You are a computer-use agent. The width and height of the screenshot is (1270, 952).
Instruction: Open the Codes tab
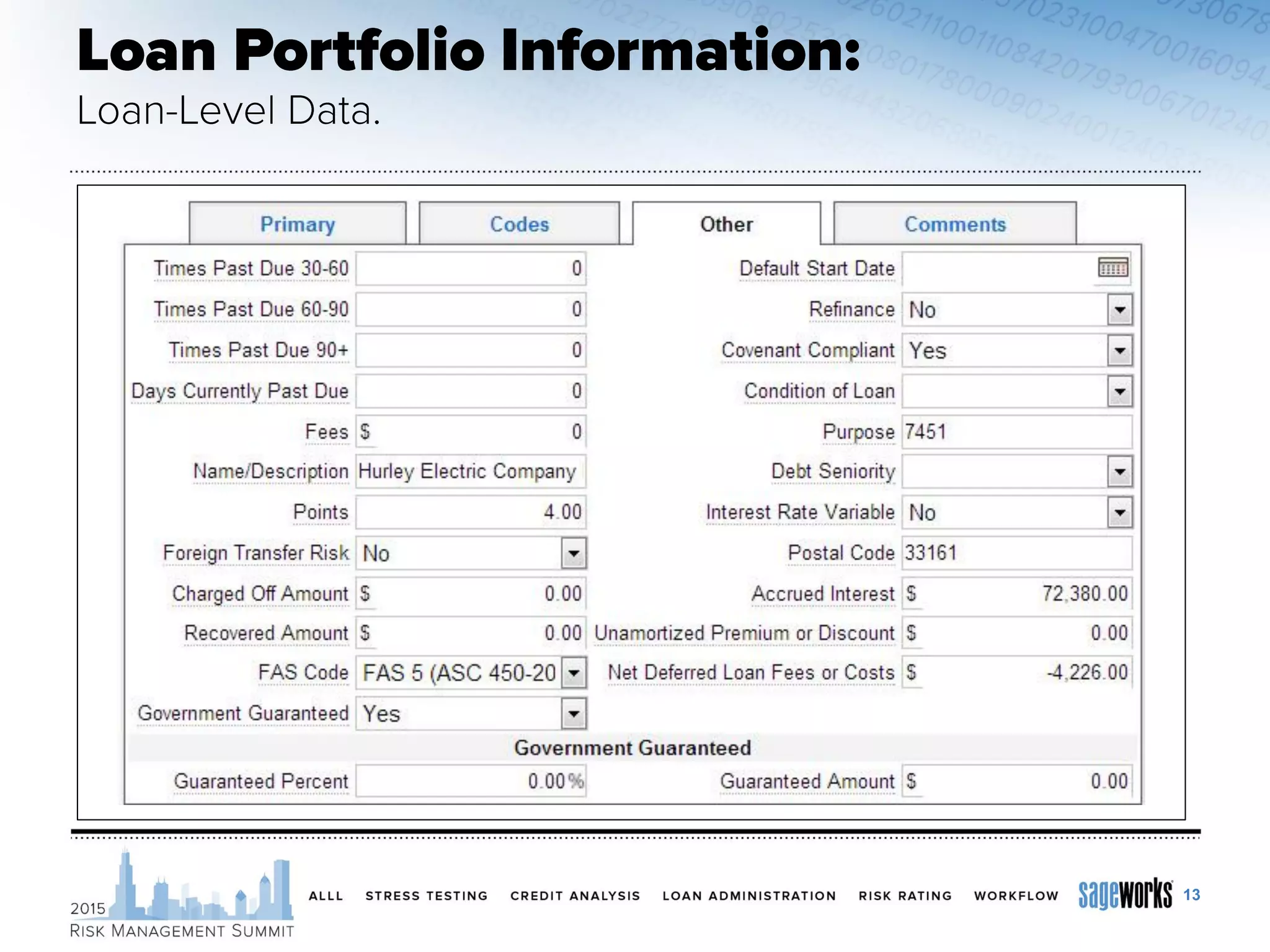(x=519, y=224)
